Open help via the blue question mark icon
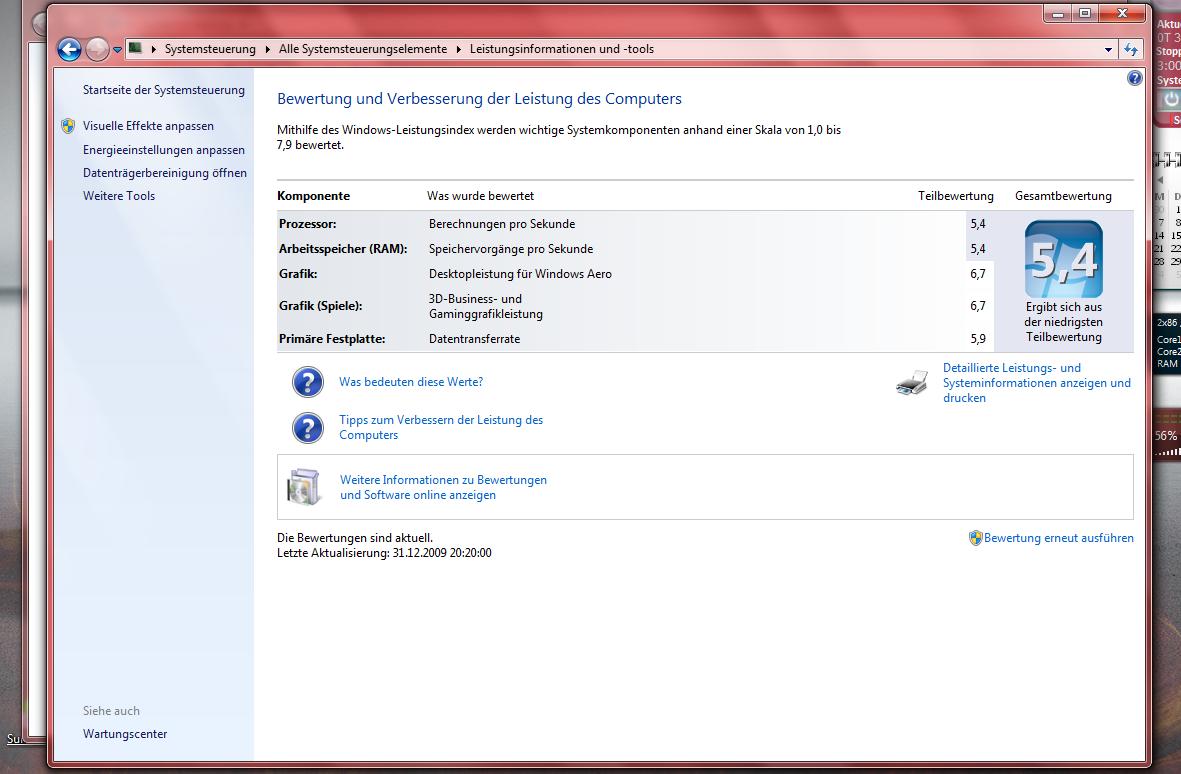 (1135, 78)
